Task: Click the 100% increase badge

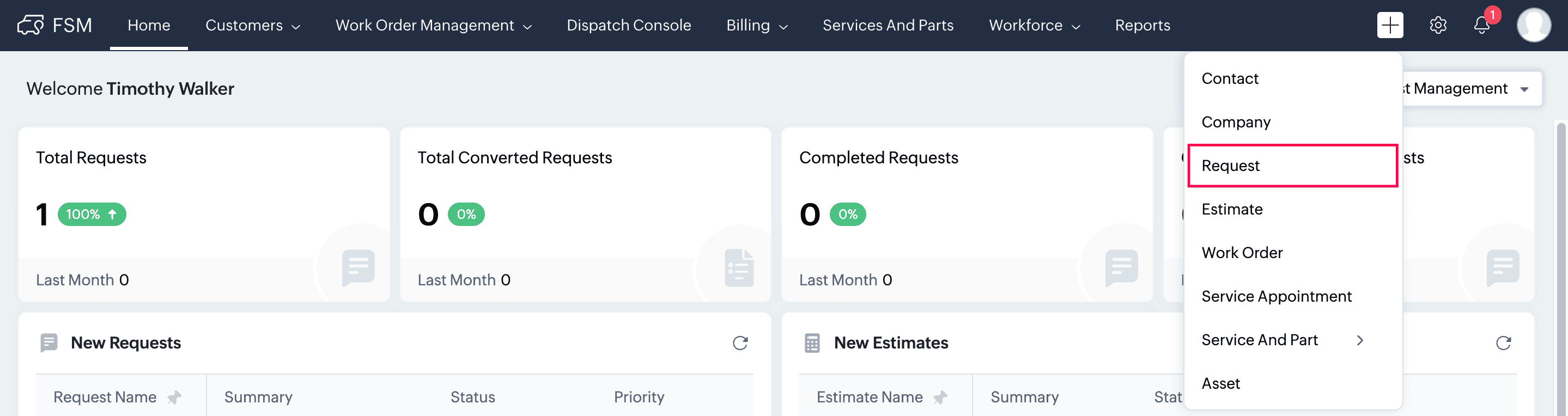Action: [92, 214]
